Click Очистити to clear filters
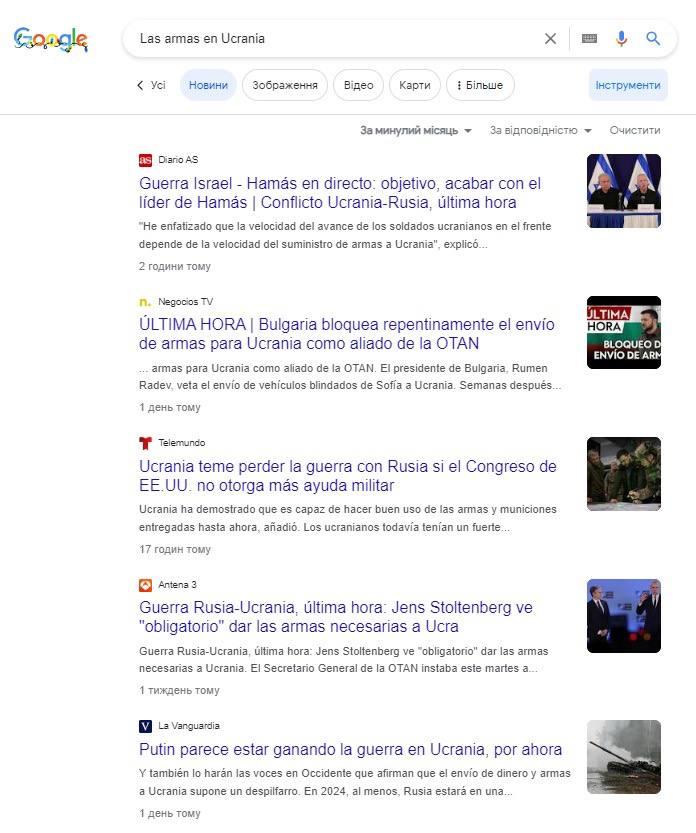696x833 pixels. pyautogui.click(x=635, y=131)
